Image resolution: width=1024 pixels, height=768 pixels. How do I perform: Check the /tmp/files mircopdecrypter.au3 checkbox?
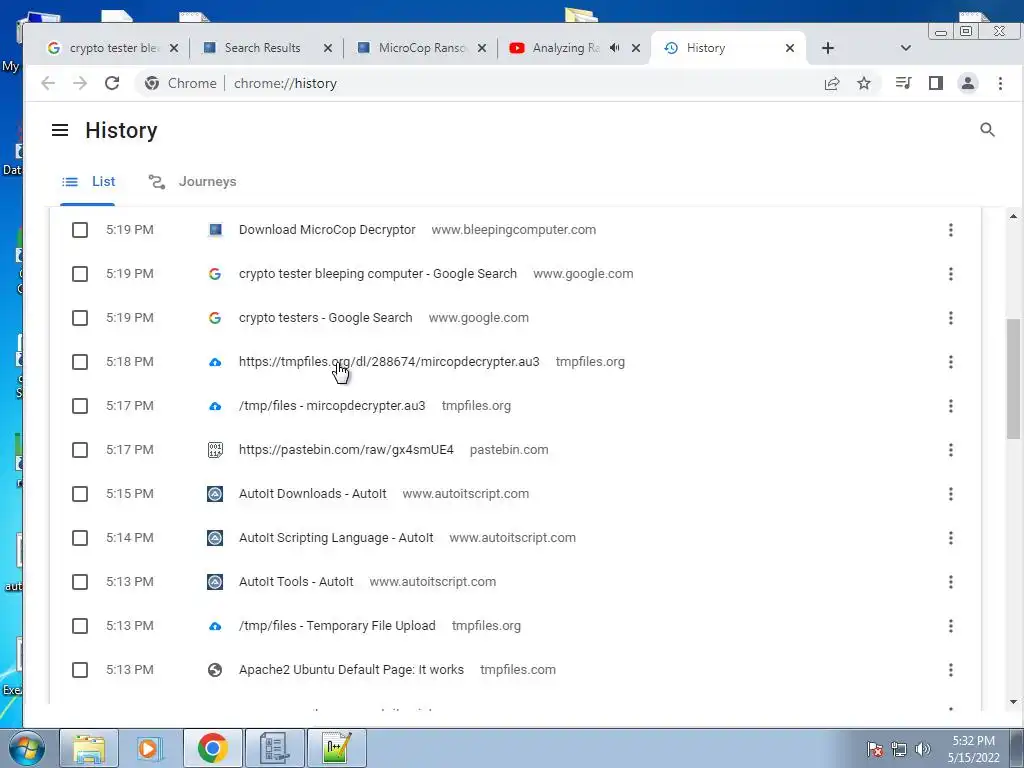[80, 406]
